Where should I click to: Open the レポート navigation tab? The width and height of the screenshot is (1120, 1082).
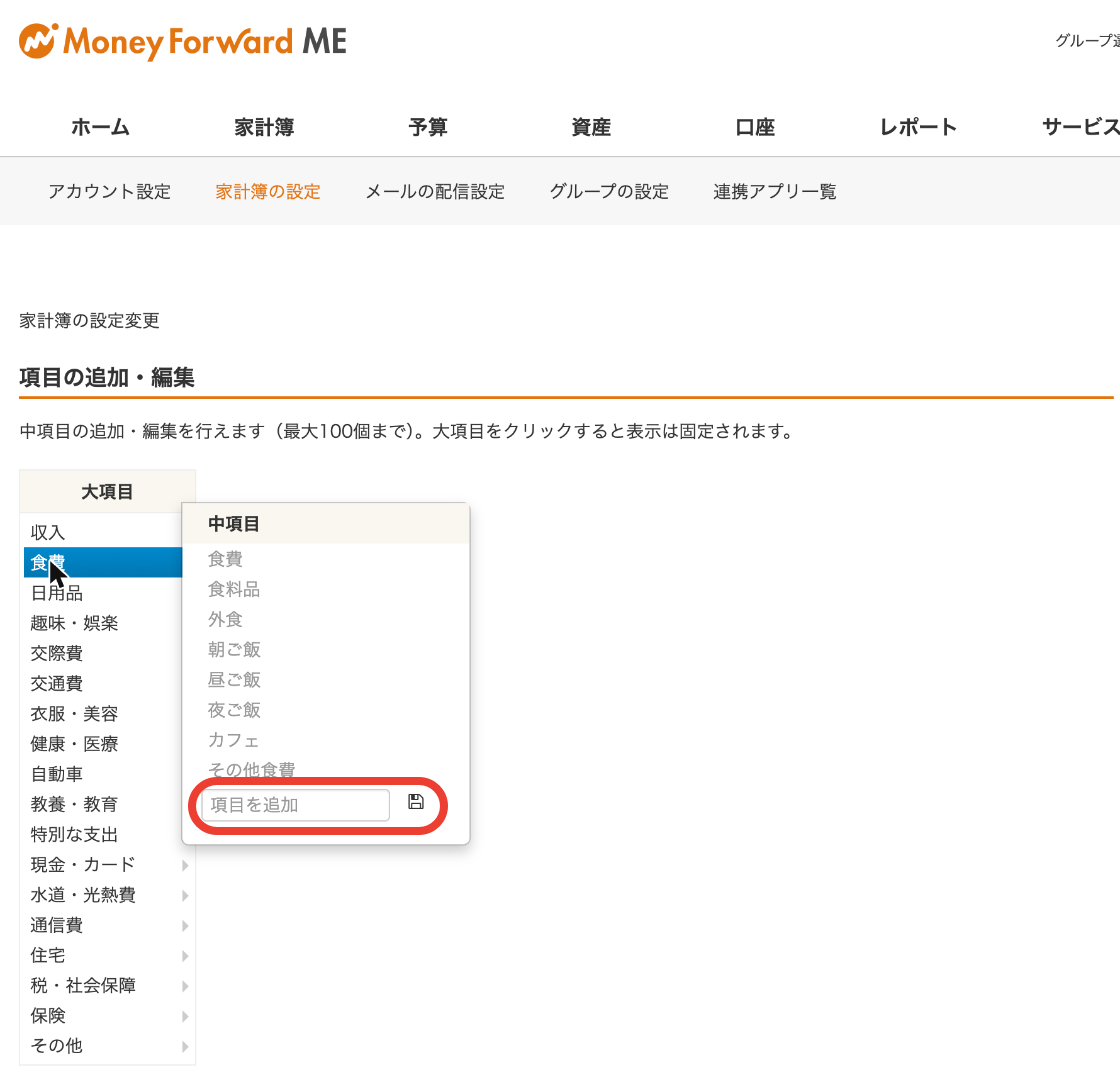coord(918,127)
